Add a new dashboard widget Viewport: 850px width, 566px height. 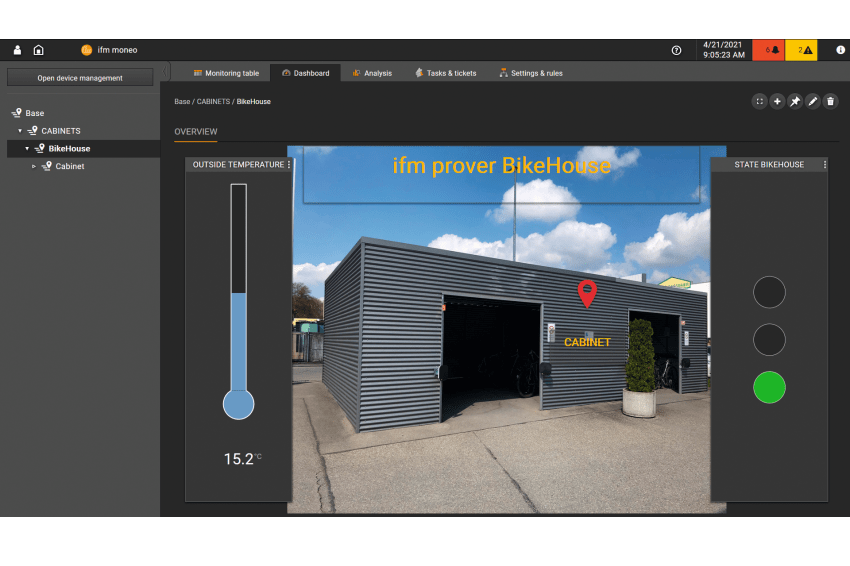pyautogui.click(x=777, y=101)
